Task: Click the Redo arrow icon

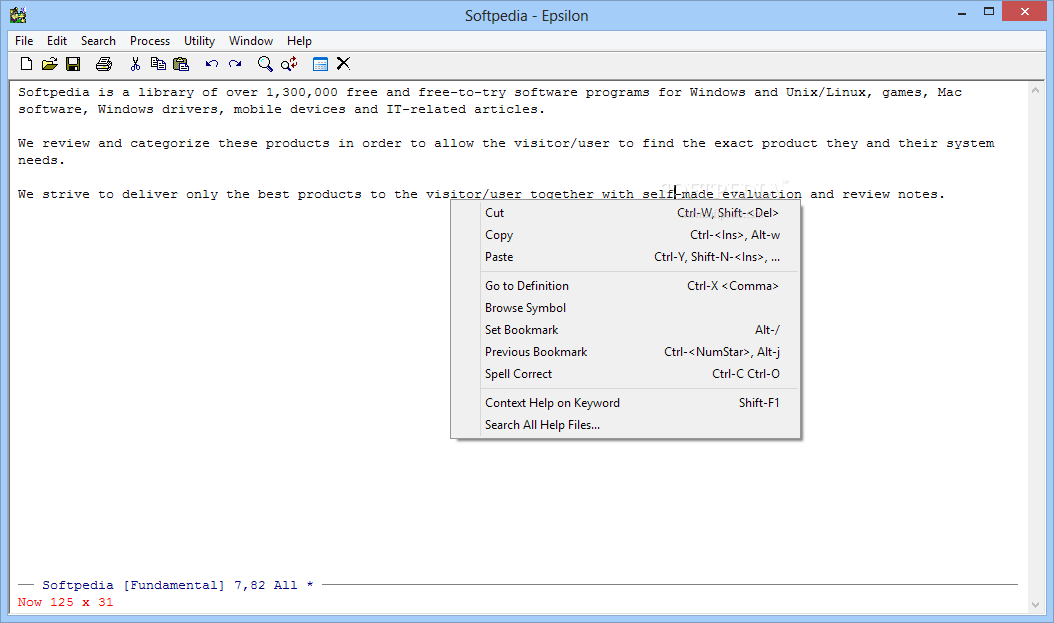Action: 235,64
